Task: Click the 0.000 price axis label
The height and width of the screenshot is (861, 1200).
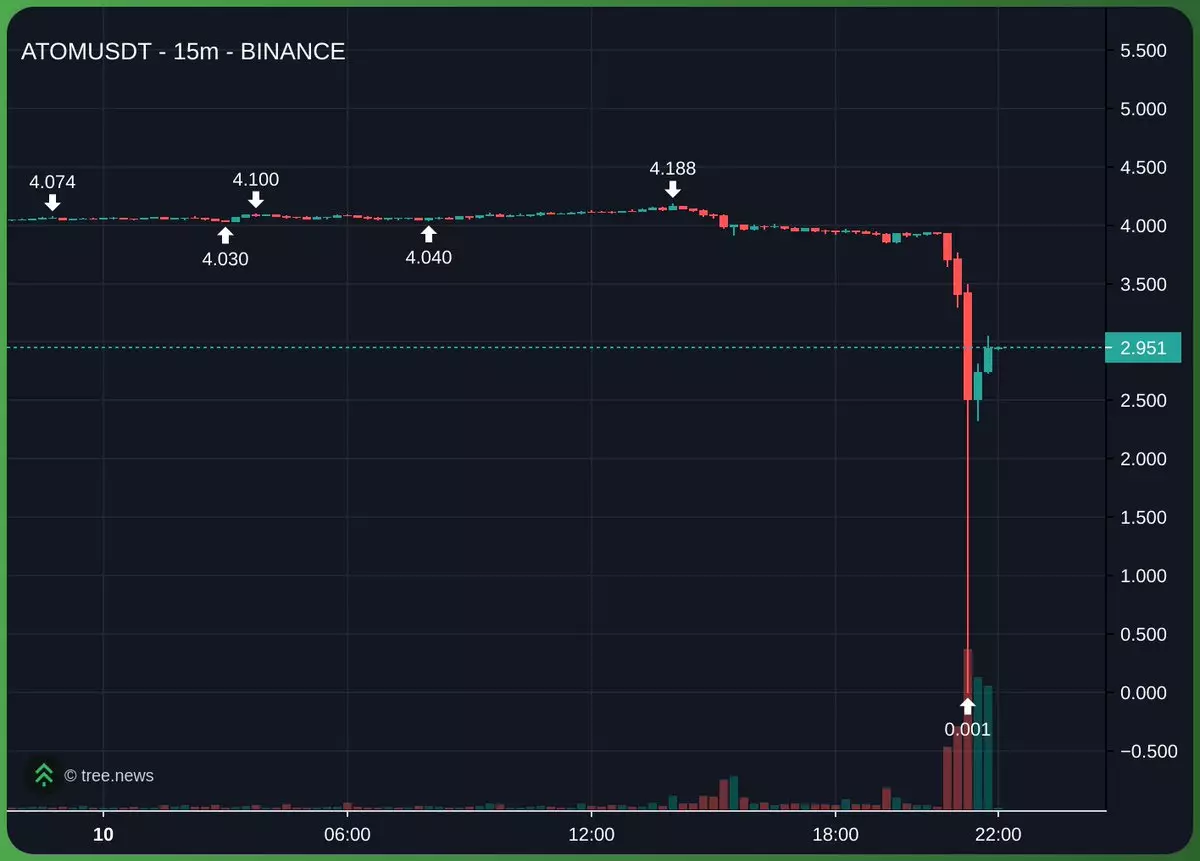Action: [x=1143, y=692]
